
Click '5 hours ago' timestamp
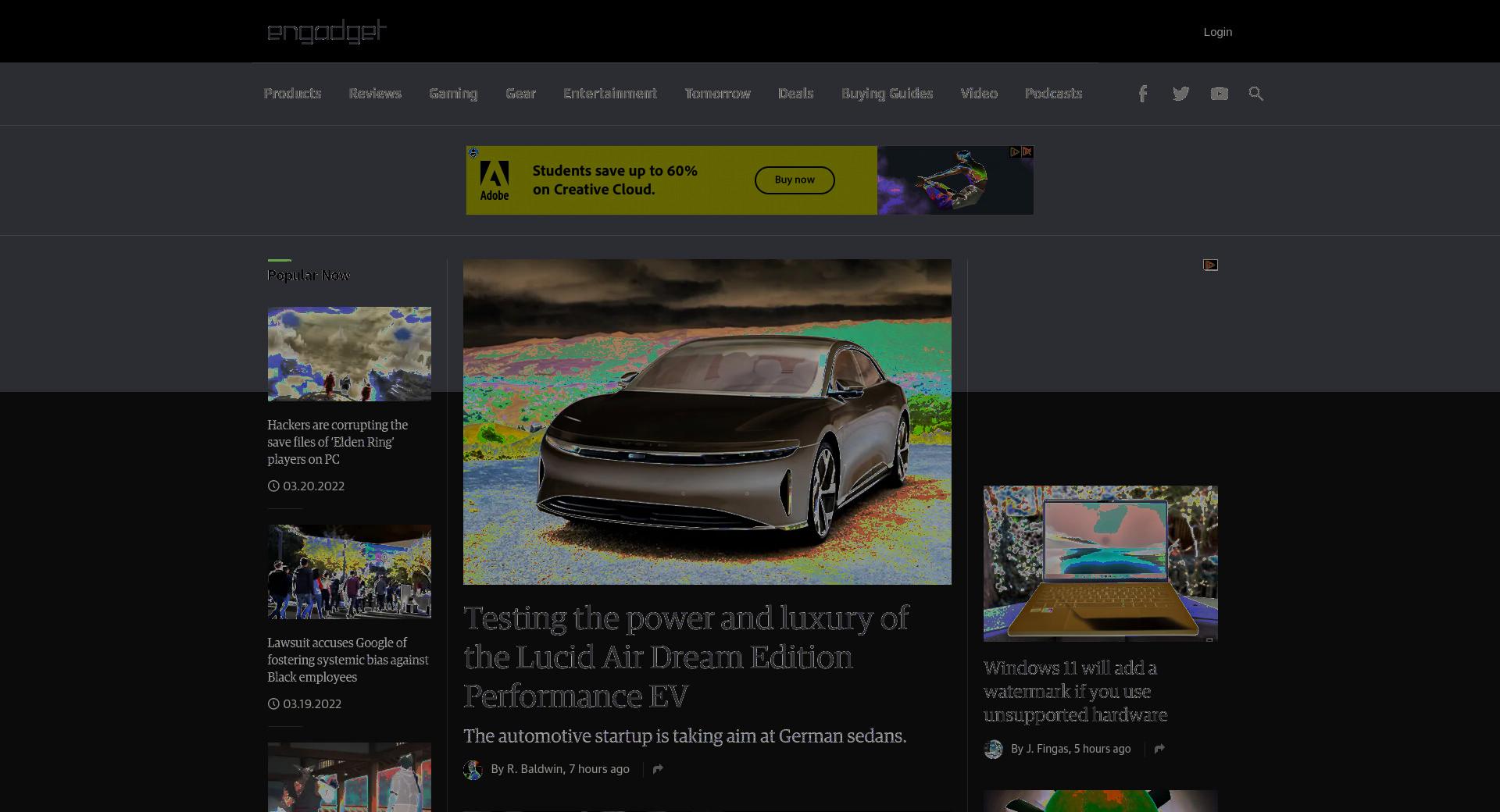(x=1102, y=749)
